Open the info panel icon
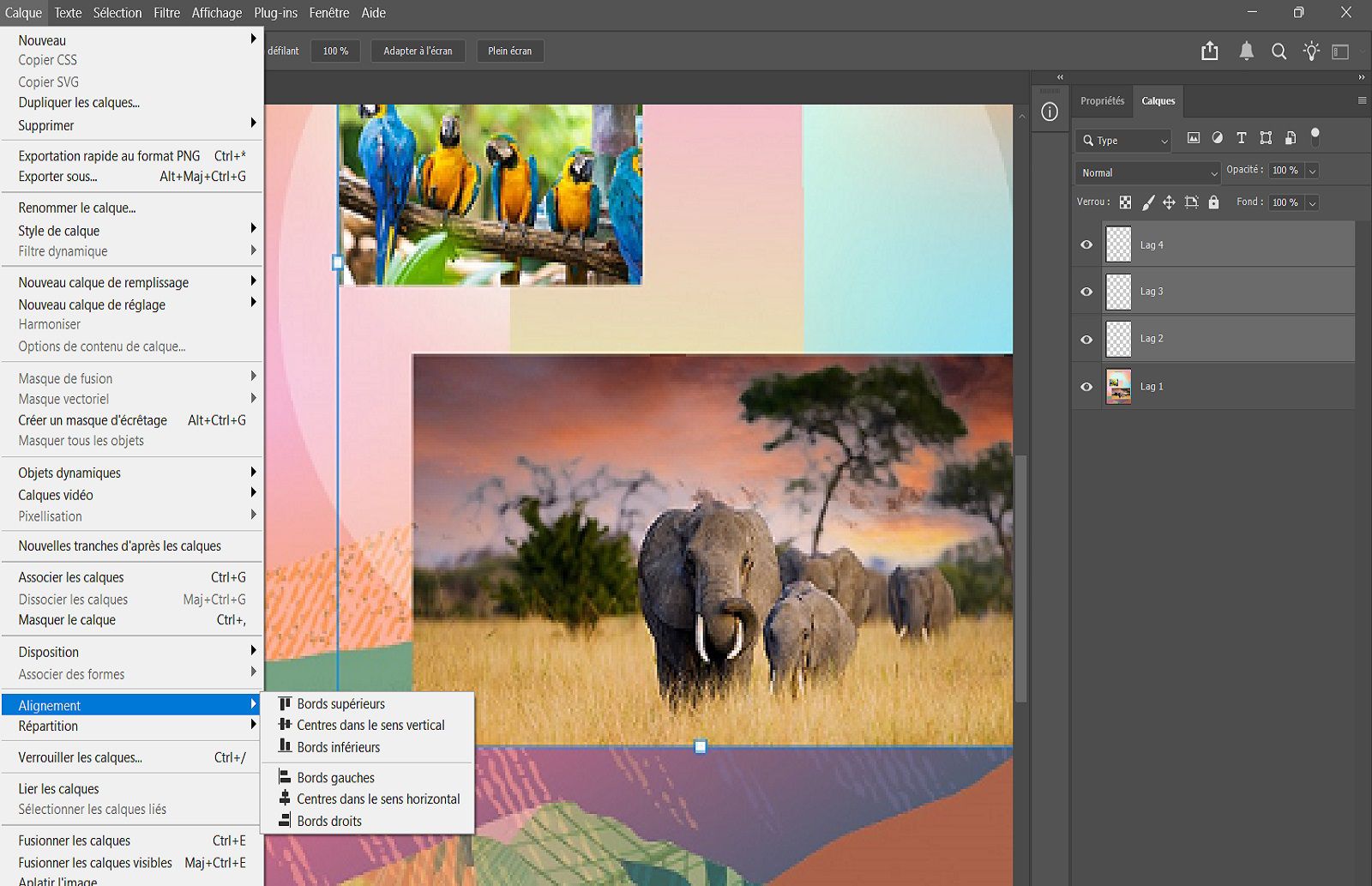 tap(1050, 112)
